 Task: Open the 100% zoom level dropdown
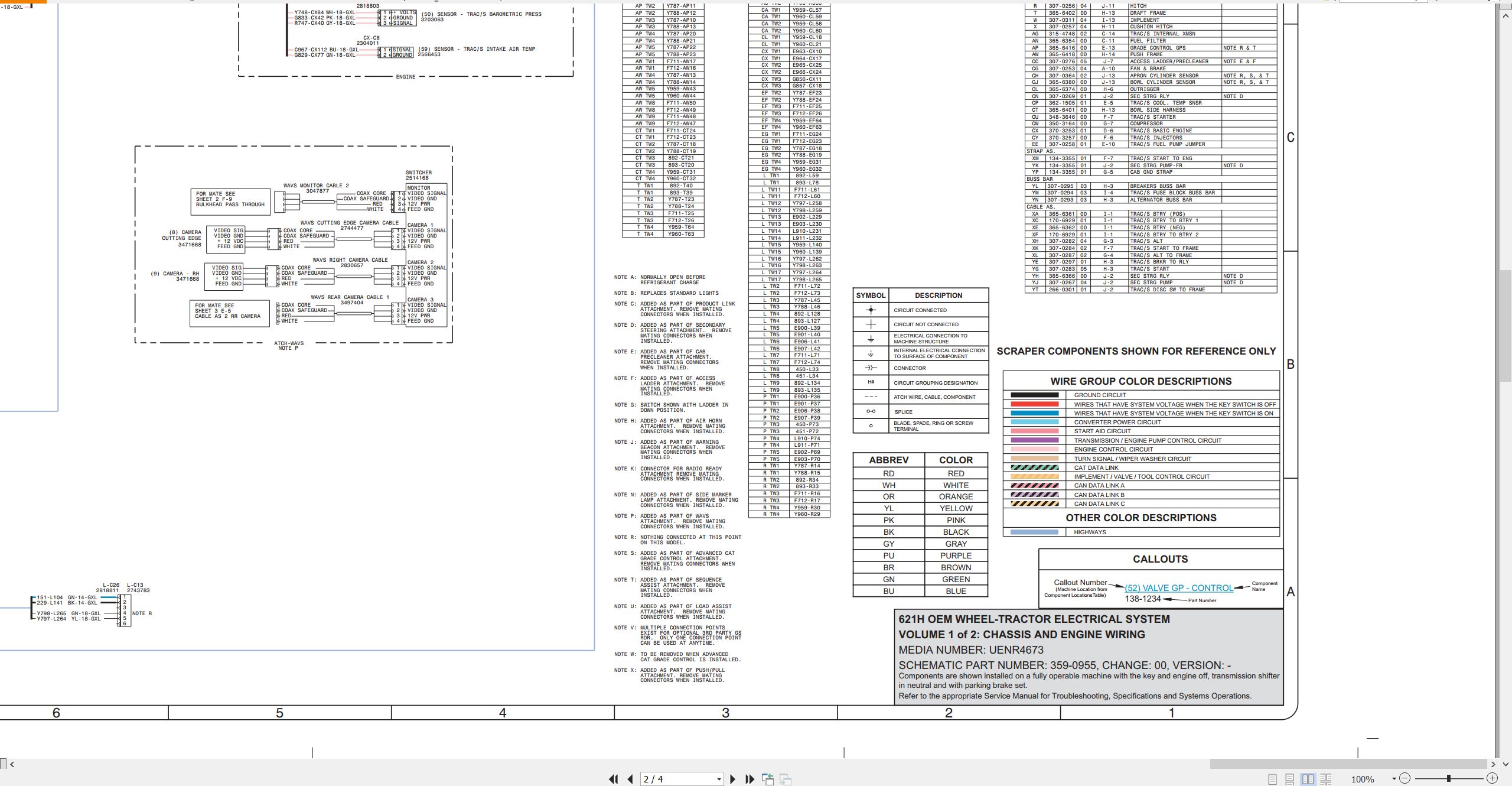point(1394,779)
